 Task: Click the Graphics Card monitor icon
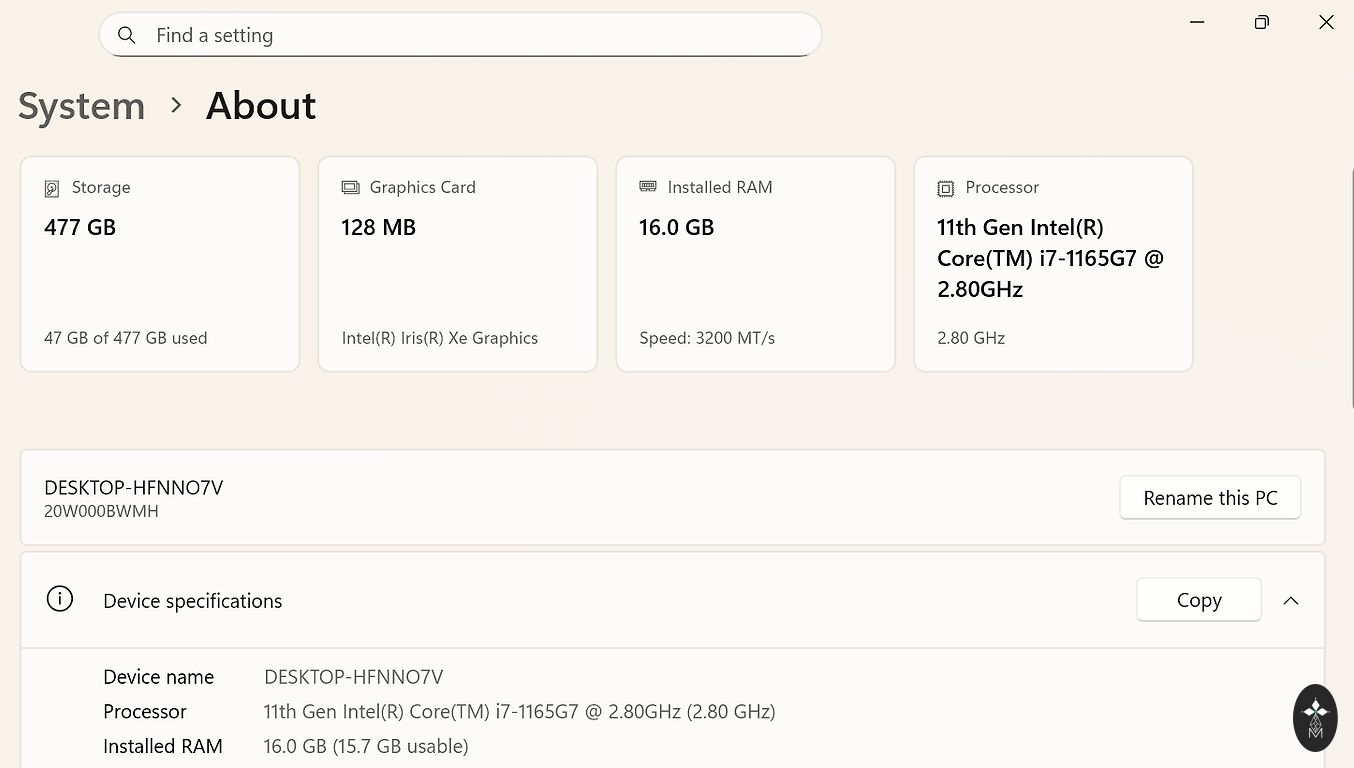pos(350,188)
